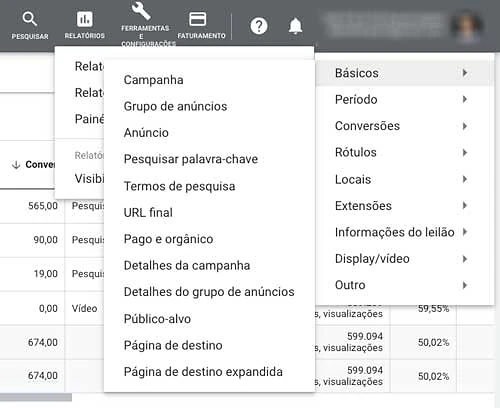Screen dimensions: 500x408
Task: Select Campanha report
Action: click(209, 80)
